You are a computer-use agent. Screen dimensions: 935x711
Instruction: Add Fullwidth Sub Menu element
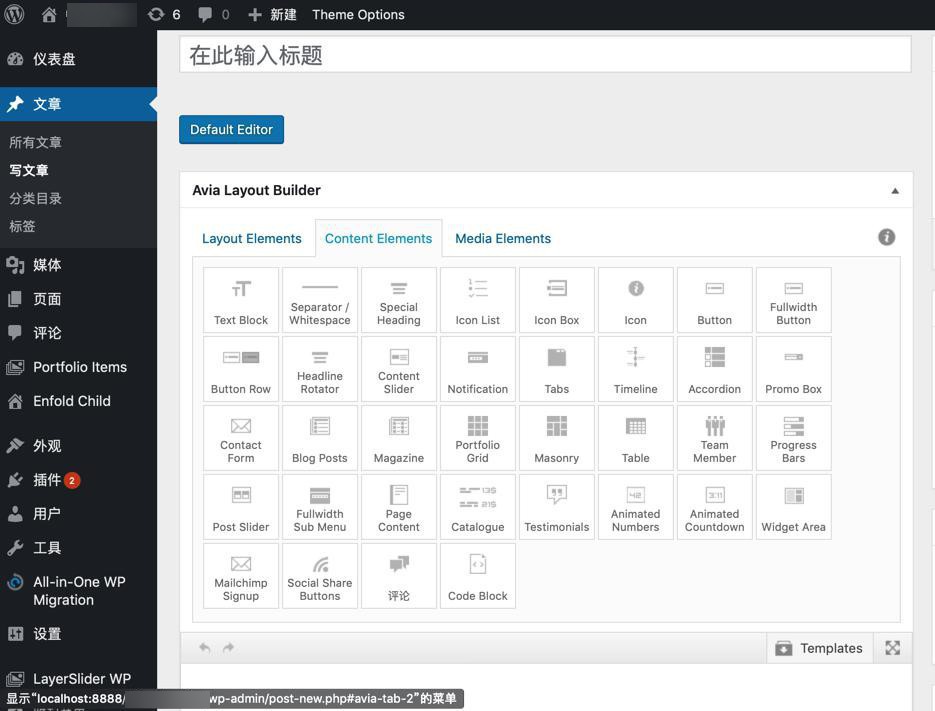pos(320,507)
